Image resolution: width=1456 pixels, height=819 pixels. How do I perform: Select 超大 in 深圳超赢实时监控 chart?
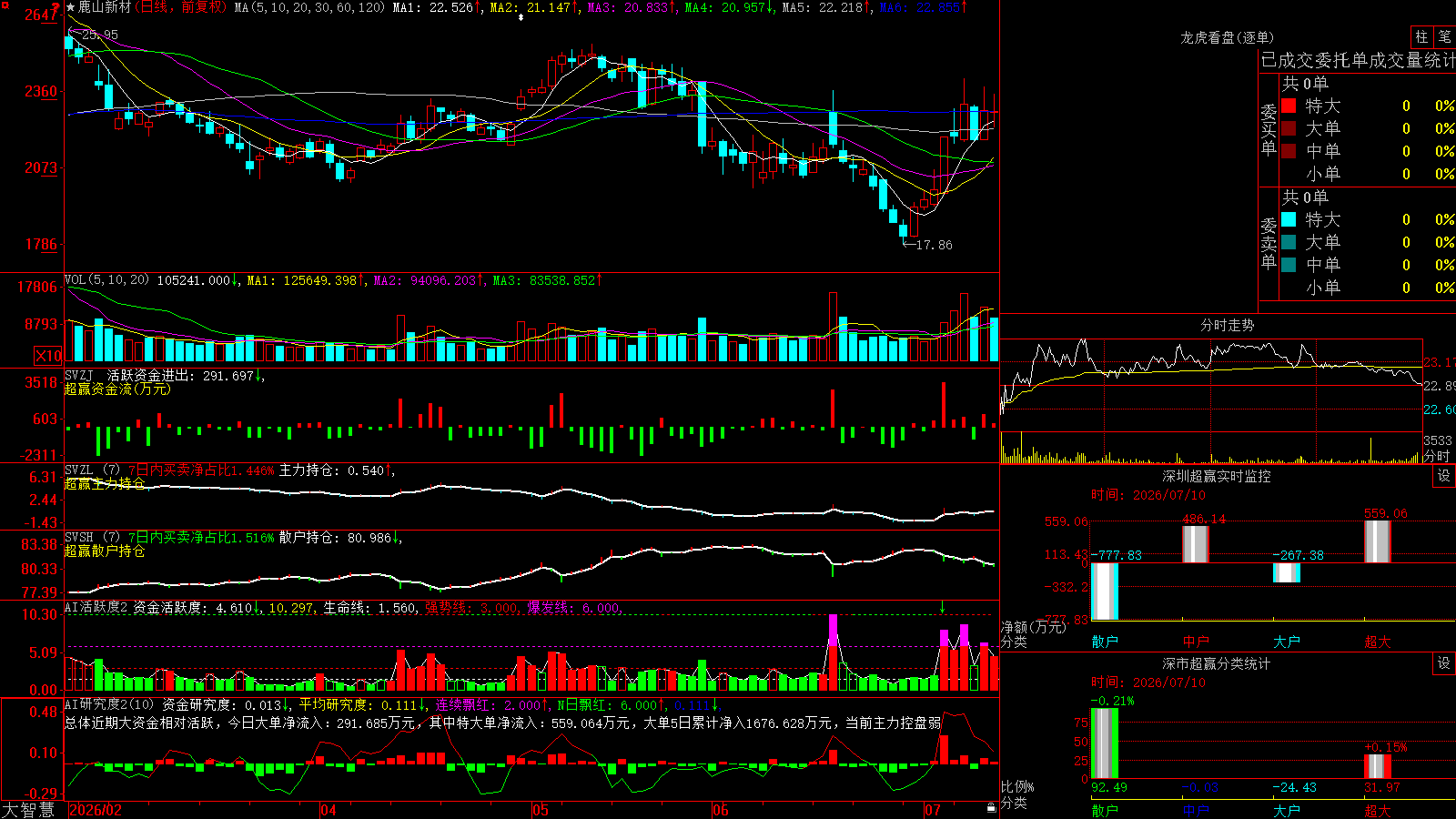[1378, 642]
